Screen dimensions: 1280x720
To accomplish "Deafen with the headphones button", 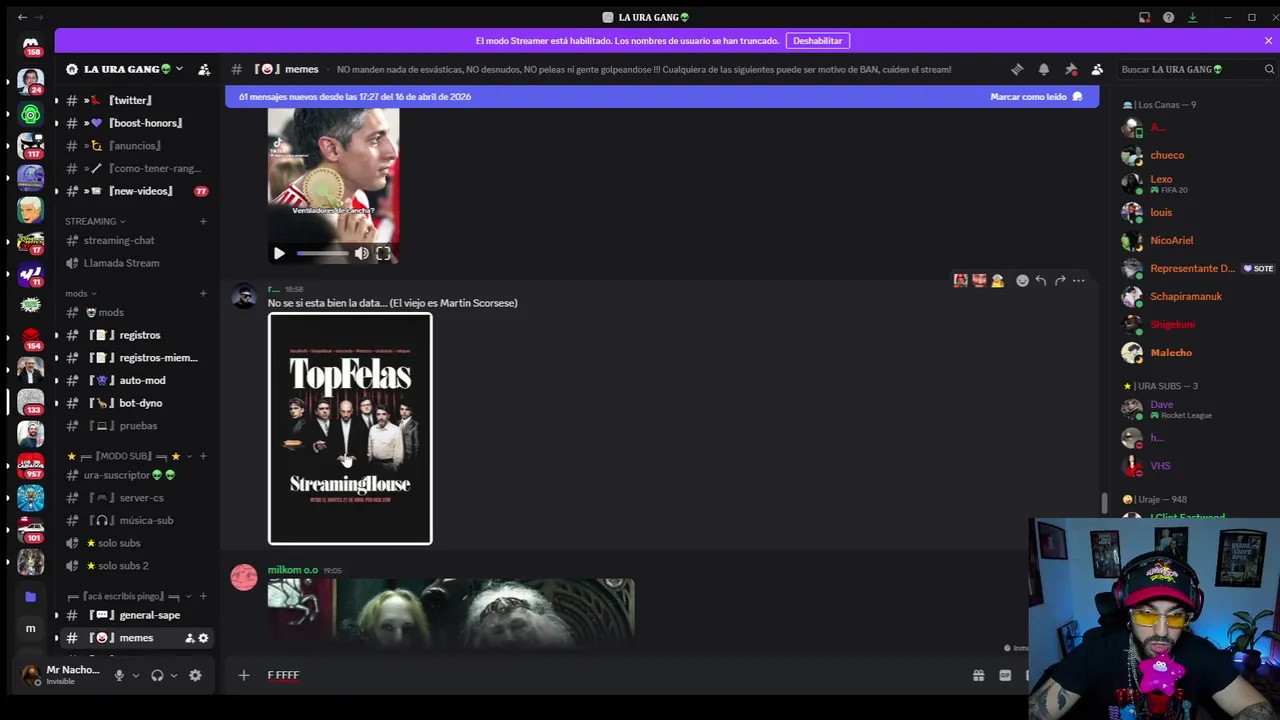I will click(157, 675).
